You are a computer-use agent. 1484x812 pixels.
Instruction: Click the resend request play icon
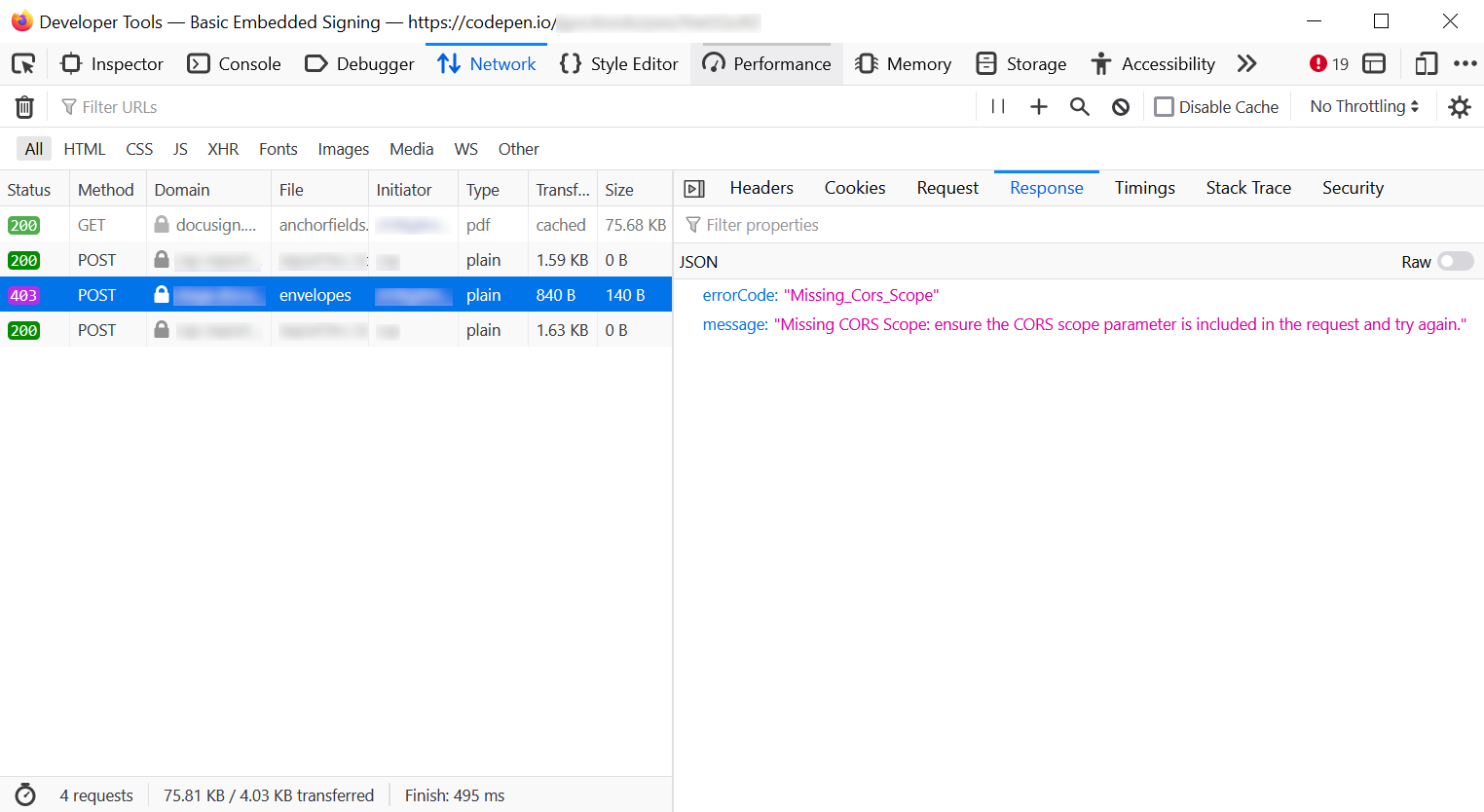tap(694, 187)
